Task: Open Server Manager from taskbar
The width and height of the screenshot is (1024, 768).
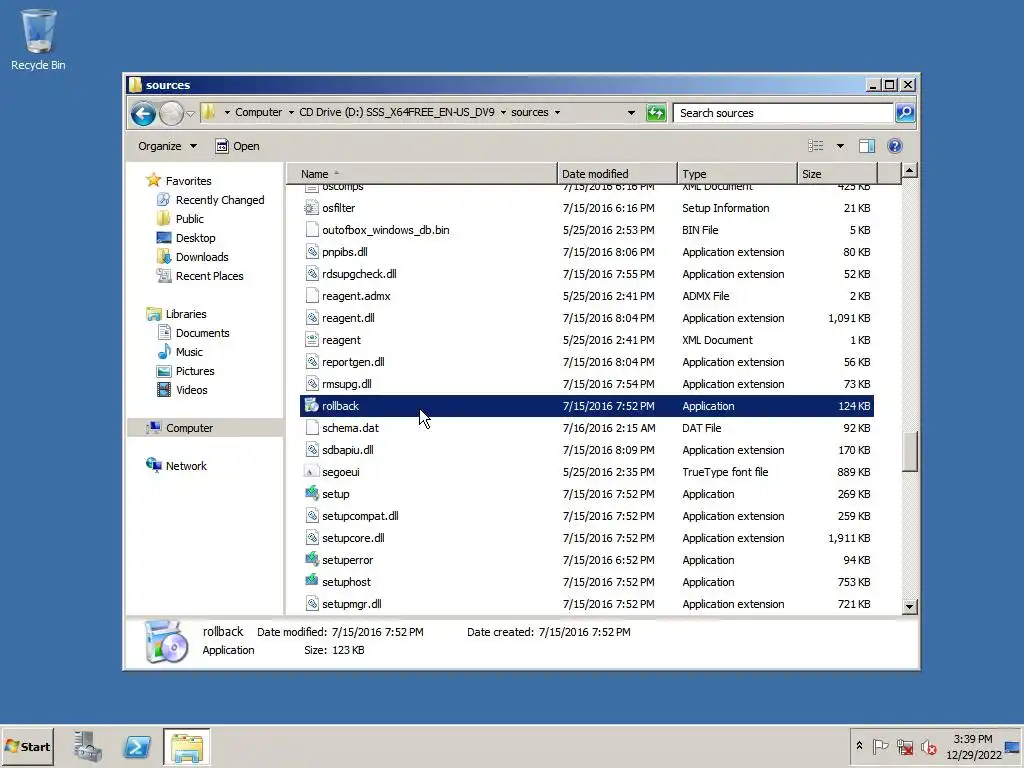Action: coord(88,746)
